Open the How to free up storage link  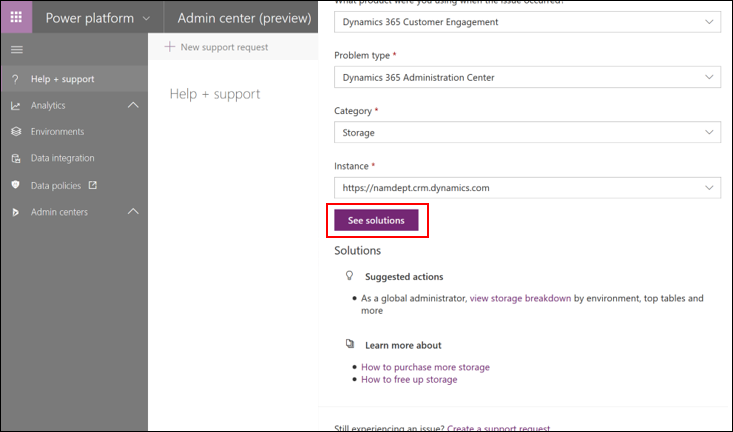tap(409, 380)
